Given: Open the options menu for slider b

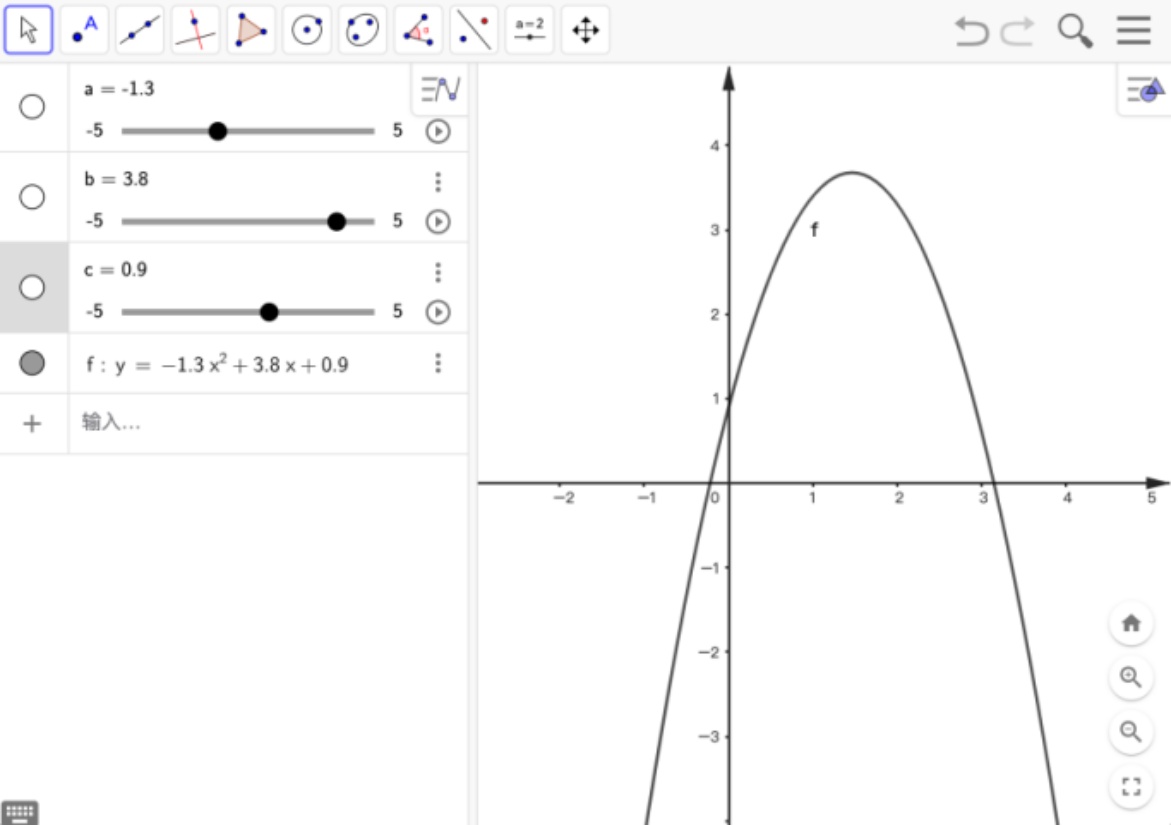Looking at the screenshot, I should coord(437,182).
